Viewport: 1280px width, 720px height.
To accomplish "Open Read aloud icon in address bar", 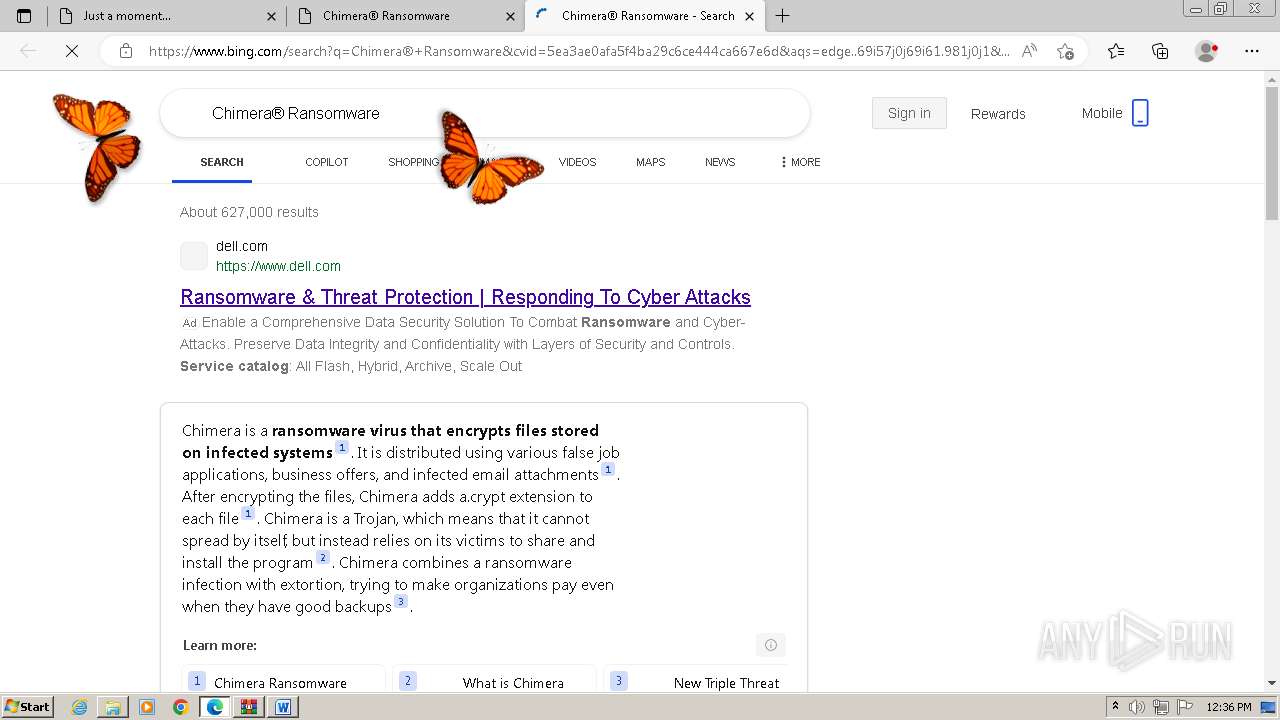I will click(x=1029, y=51).
